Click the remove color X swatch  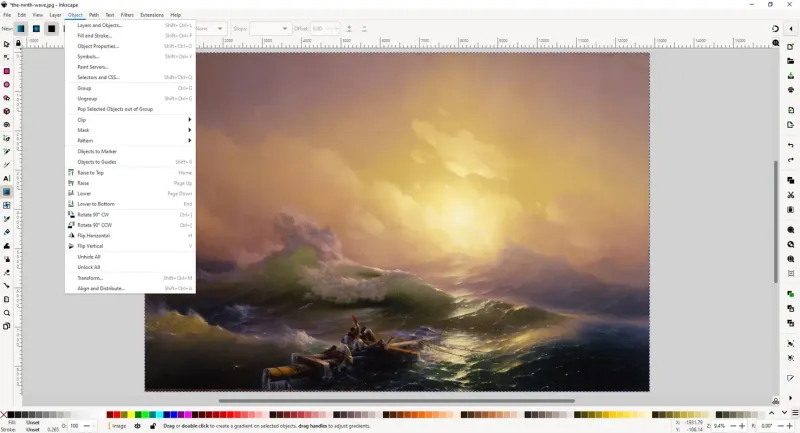click(x=4, y=415)
